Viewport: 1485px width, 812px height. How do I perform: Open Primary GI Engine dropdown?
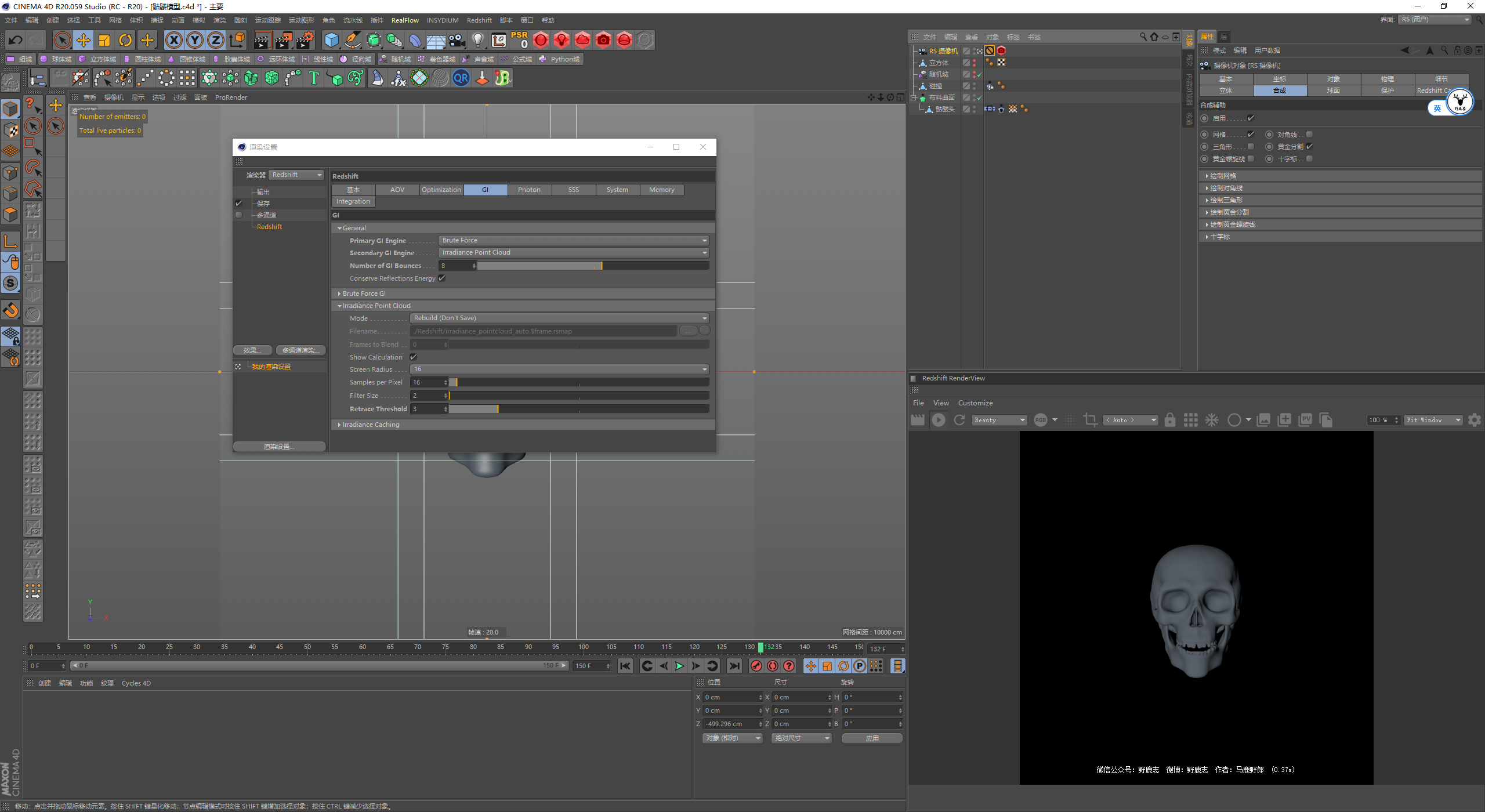[574, 240]
